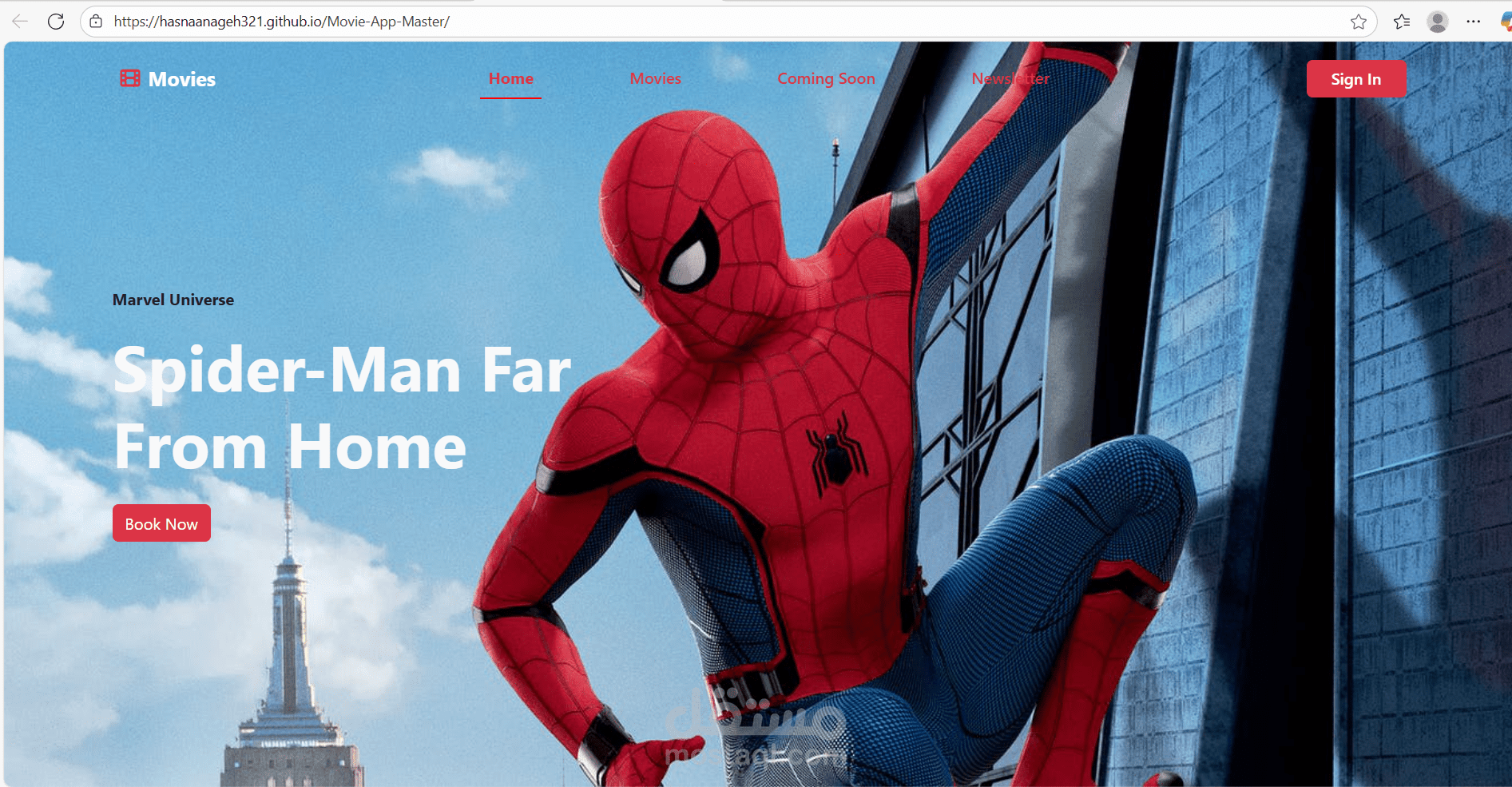This screenshot has width=1512, height=787.
Task: Select the Home navigation item
Action: click(x=510, y=78)
